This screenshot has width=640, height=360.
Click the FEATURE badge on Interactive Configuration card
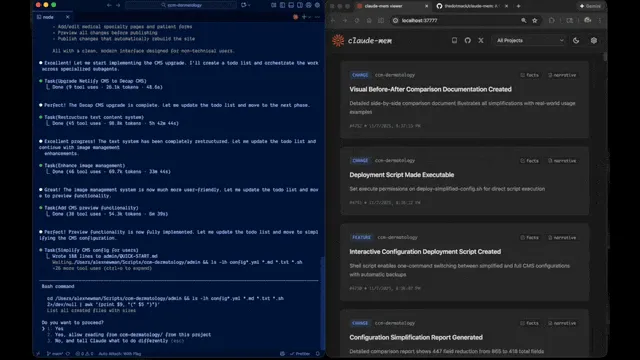coord(361,238)
